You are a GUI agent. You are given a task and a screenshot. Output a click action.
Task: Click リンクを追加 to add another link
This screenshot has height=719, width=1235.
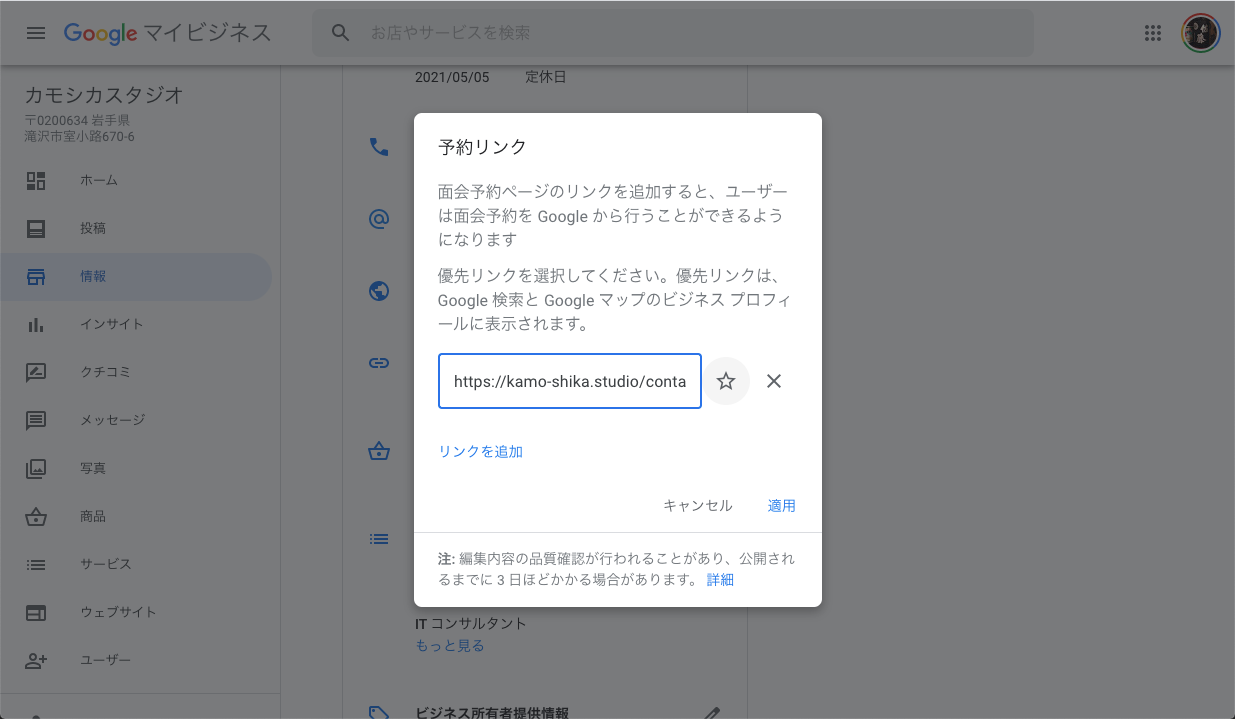pyautogui.click(x=481, y=452)
